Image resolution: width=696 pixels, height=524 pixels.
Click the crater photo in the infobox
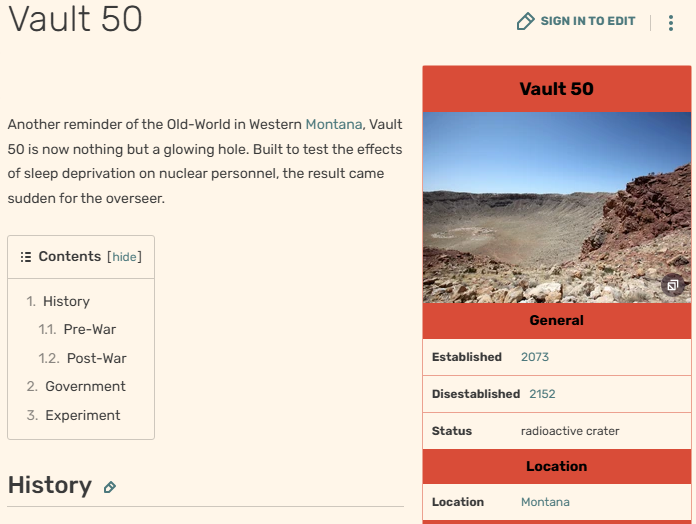point(557,207)
